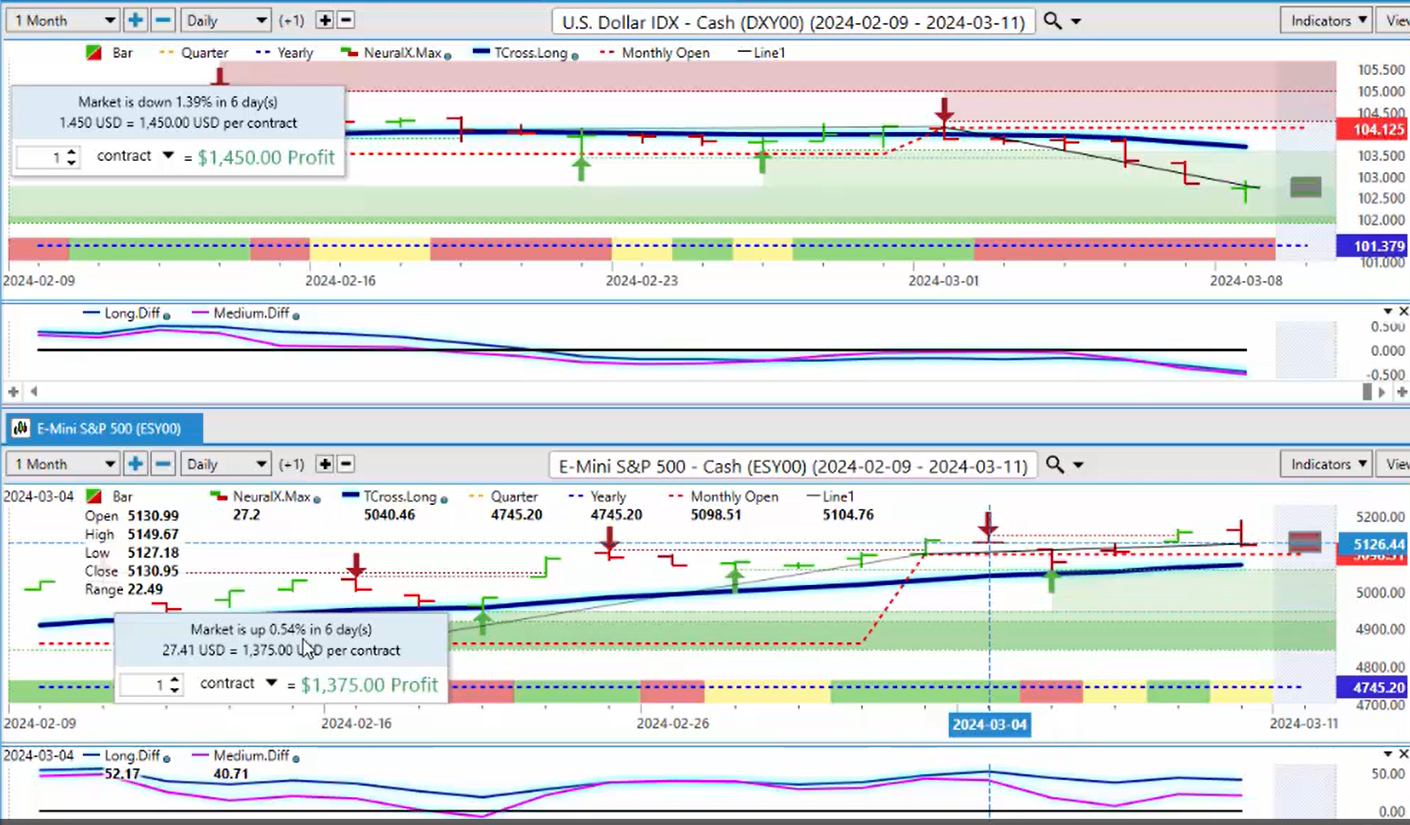Click Long.Diff settings dot in ESY00 indicator pane
1410x825 pixels.
(166, 759)
